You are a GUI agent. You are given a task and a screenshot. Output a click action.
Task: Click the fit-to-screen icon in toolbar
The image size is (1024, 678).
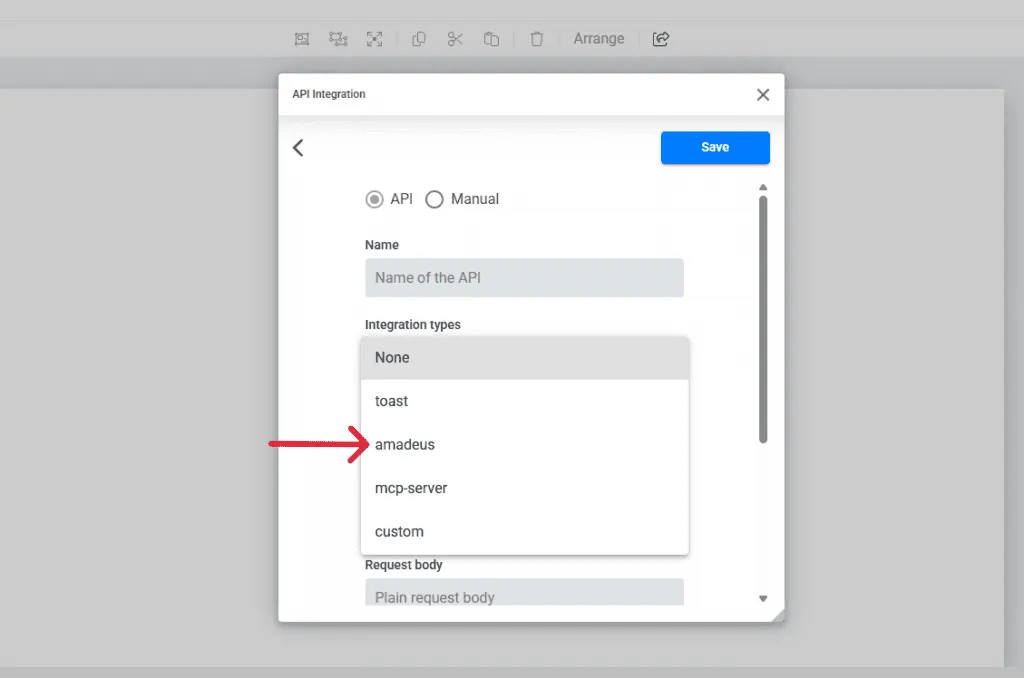[x=374, y=39]
